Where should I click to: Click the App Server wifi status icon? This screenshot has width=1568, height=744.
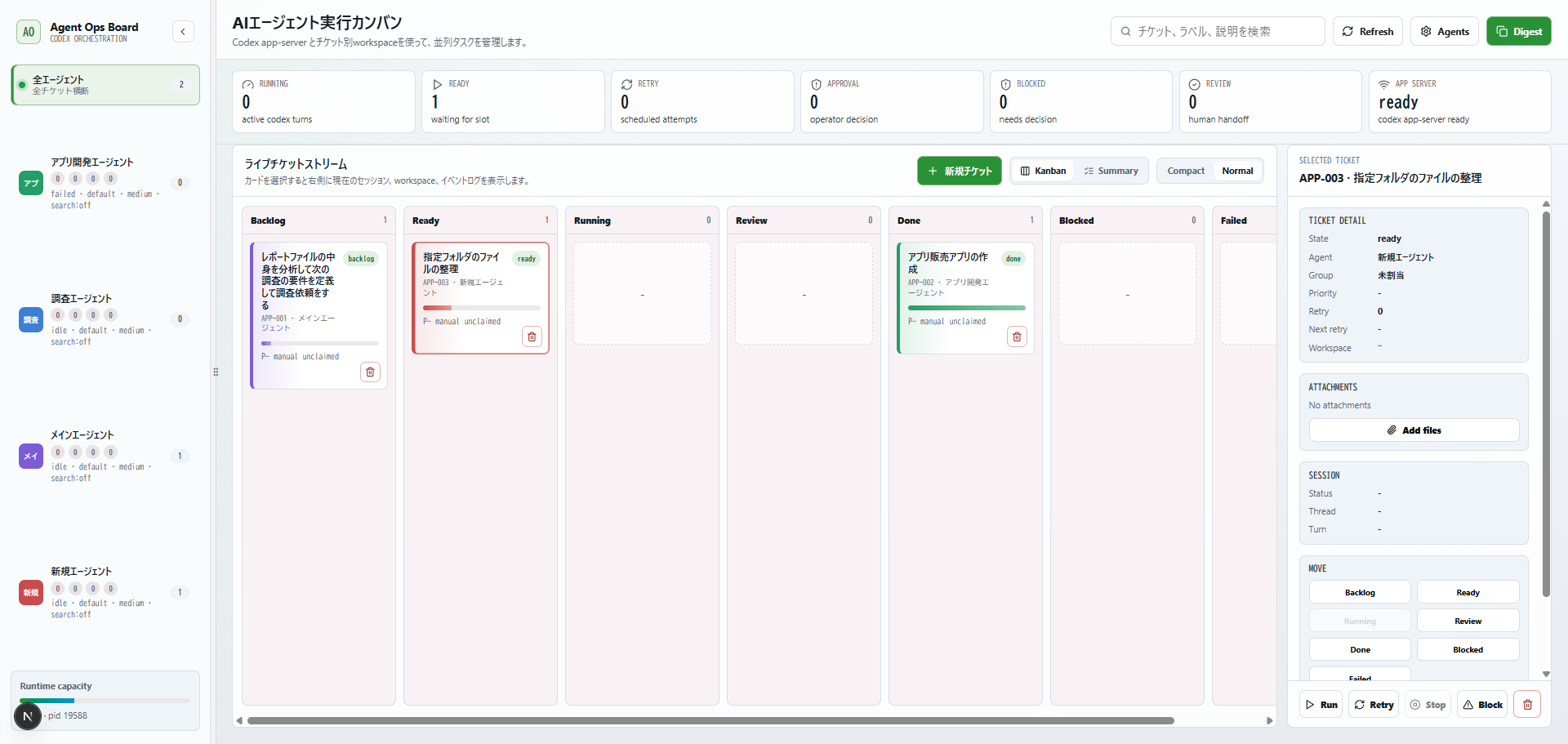click(1383, 84)
